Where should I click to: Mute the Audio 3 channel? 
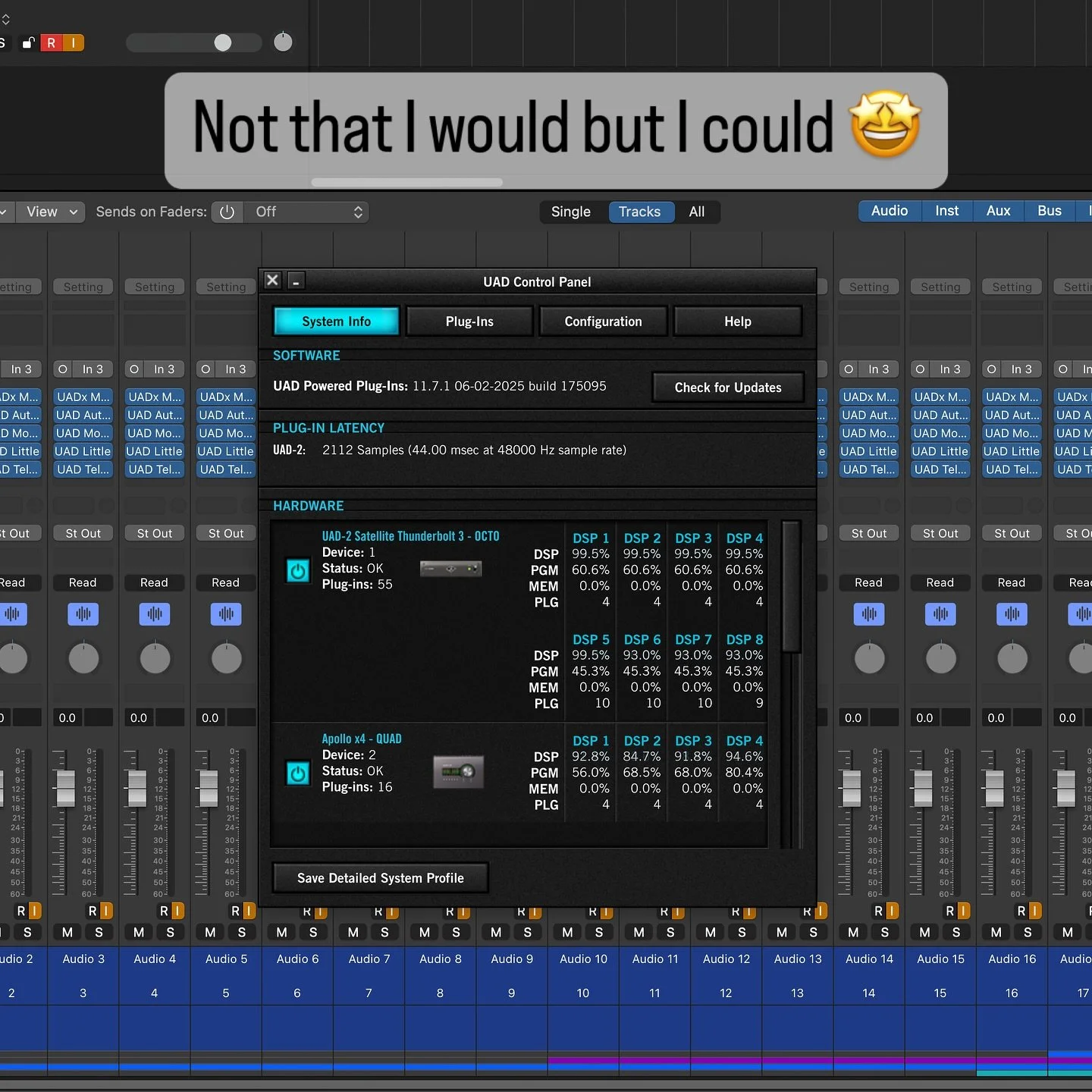point(67,932)
